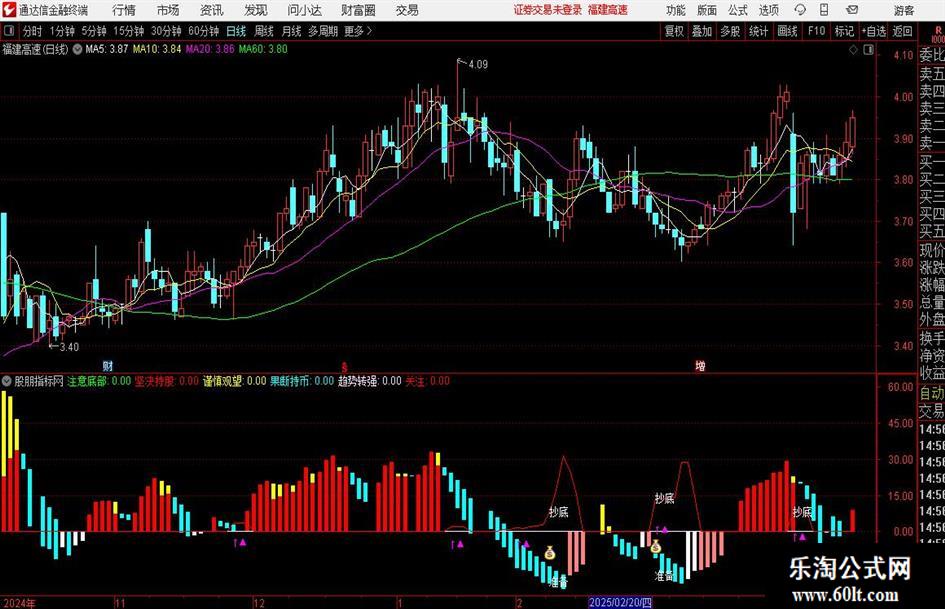Expand the 股朋指标网 indicator dropdown arrow
Screen dimensions: 945x609
click(x=7, y=380)
